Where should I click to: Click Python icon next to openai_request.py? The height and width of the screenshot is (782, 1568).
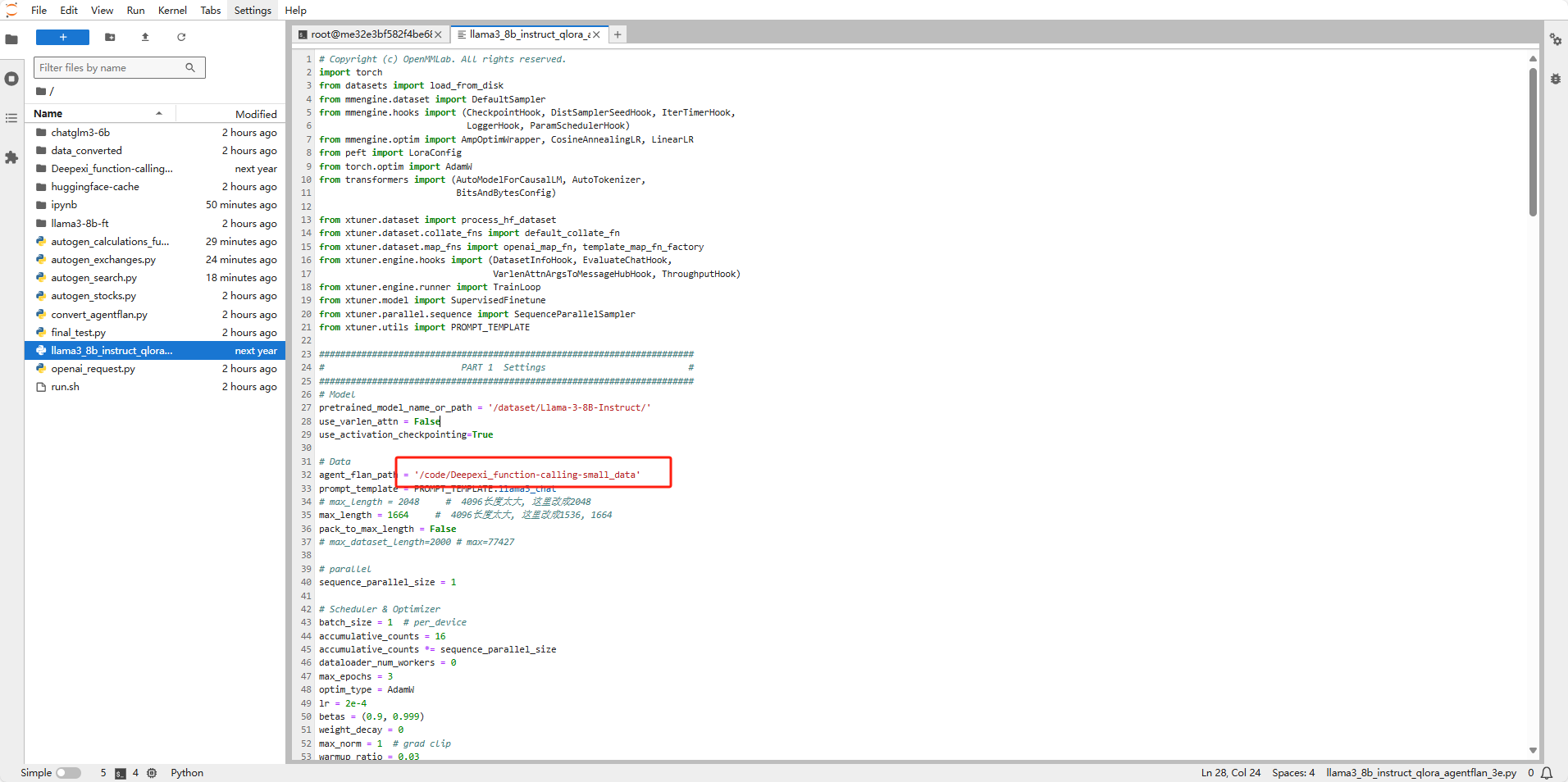[x=41, y=369]
